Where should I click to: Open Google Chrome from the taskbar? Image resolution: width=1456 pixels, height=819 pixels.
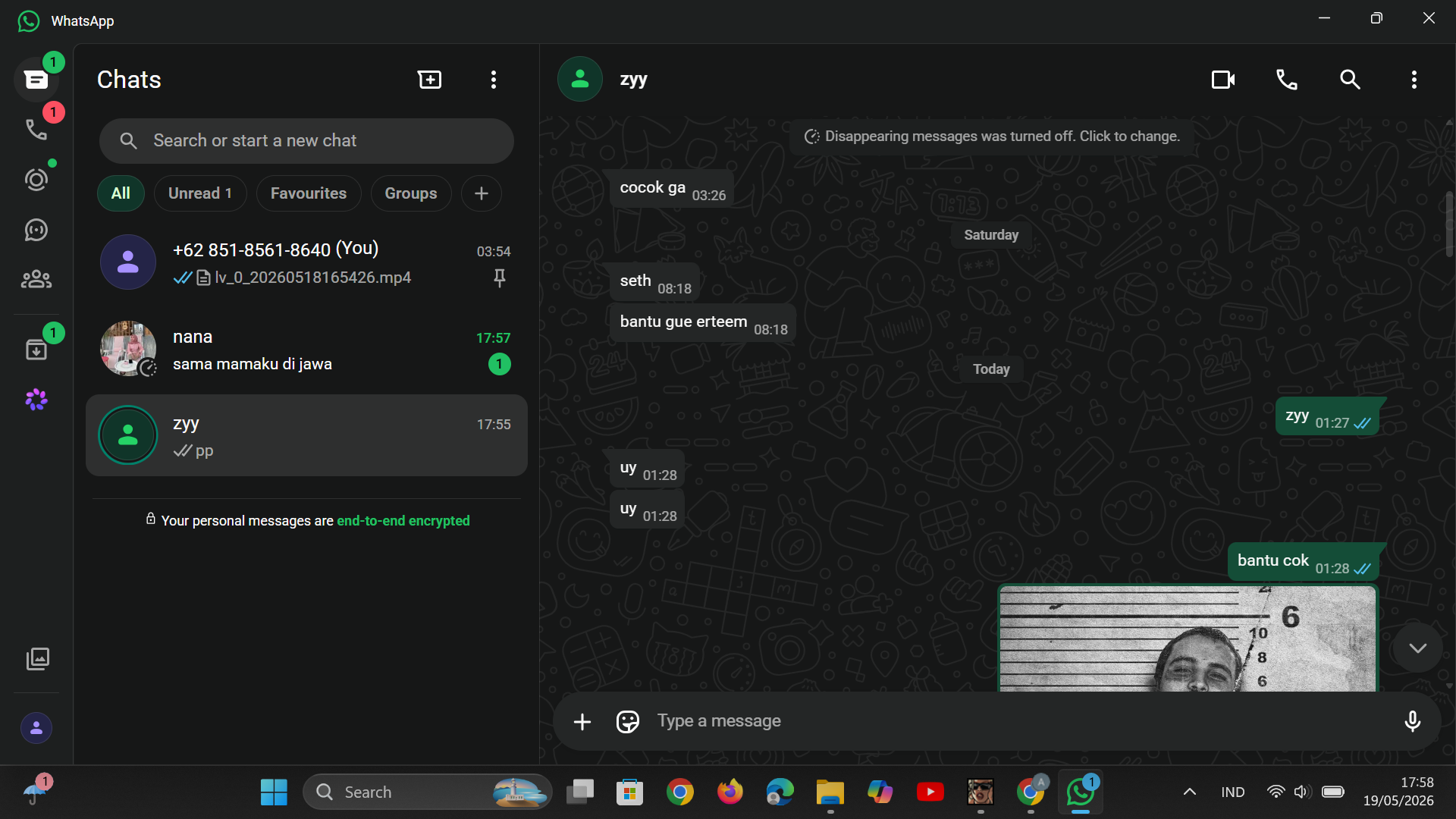coord(680,792)
